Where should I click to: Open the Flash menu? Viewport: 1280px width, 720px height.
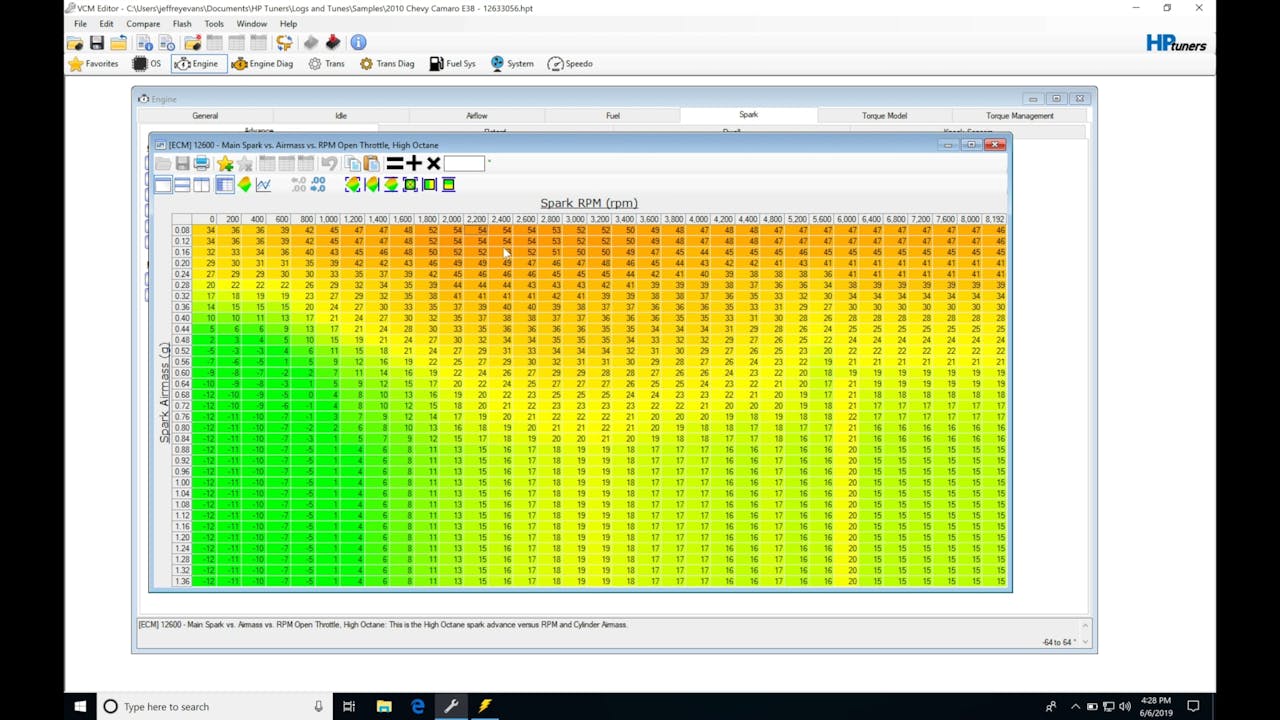click(182, 24)
